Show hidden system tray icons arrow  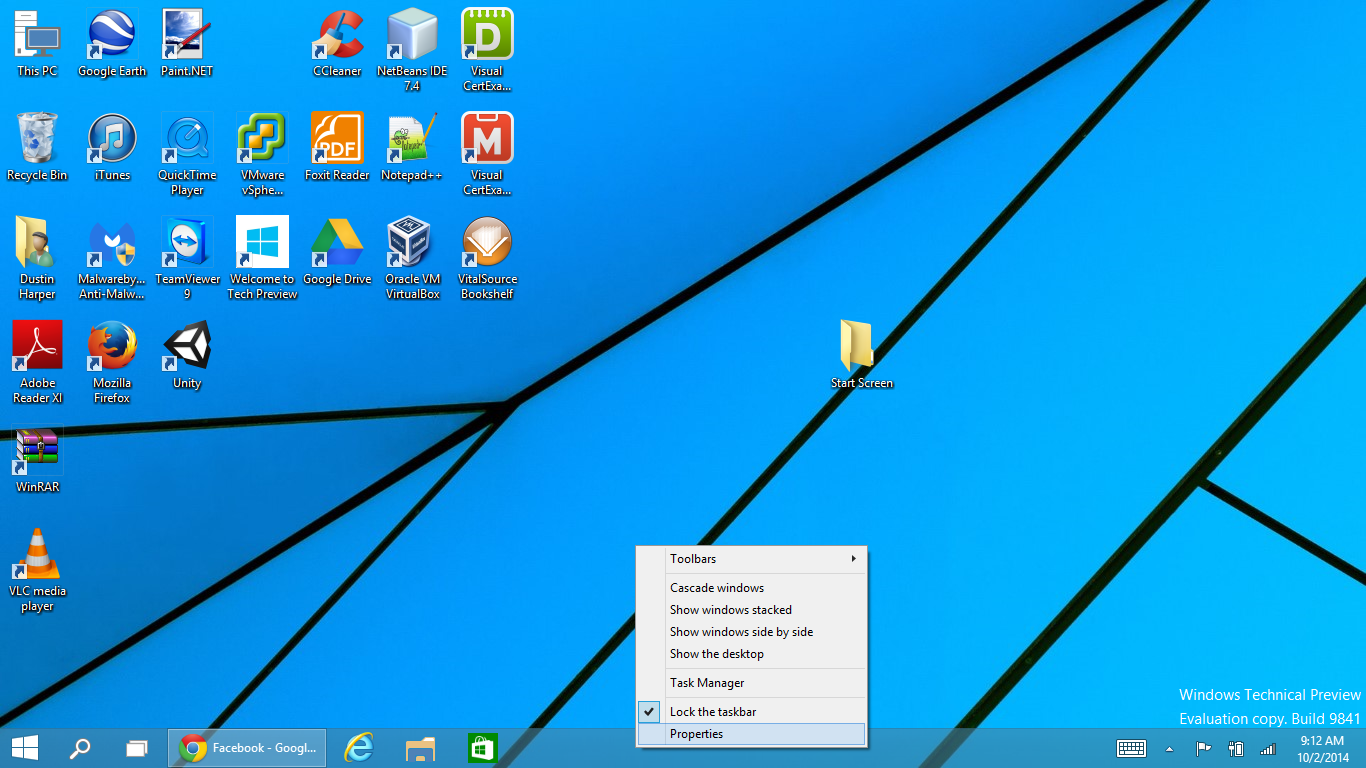[x=1169, y=748]
